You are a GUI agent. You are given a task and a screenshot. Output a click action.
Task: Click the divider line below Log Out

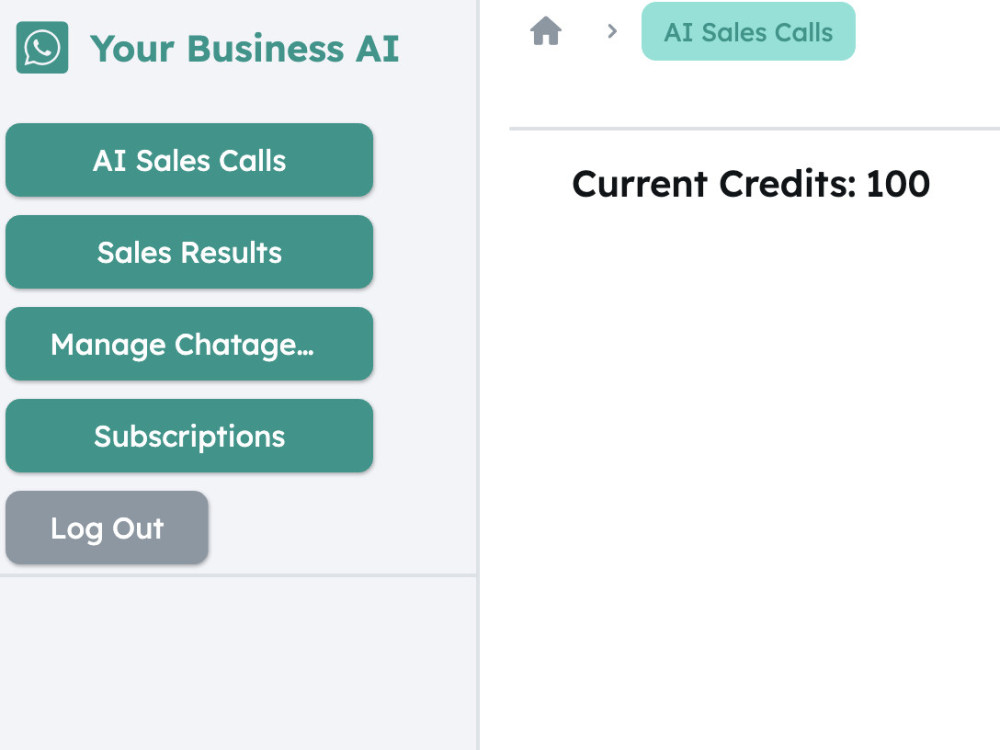[238, 575]
